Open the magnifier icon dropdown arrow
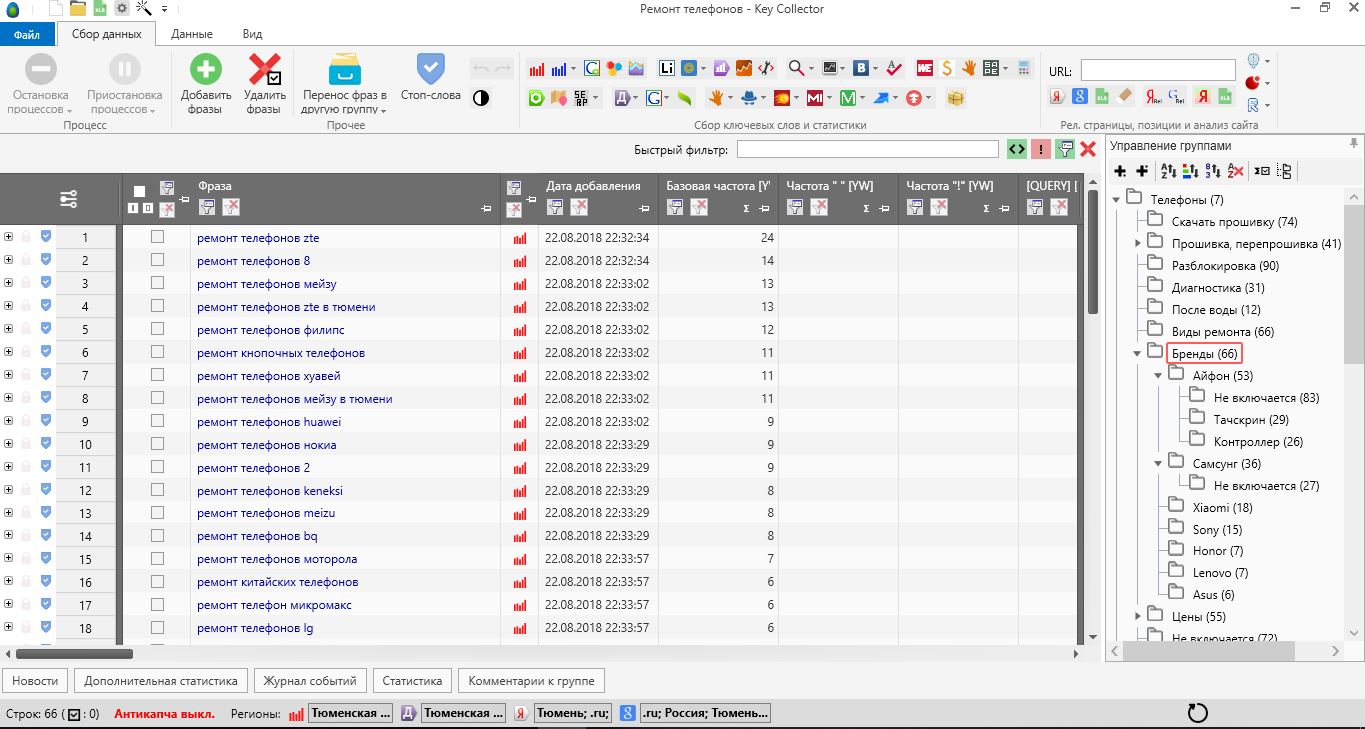This screenshot has width=1365, height=729. tap(811, 69)
